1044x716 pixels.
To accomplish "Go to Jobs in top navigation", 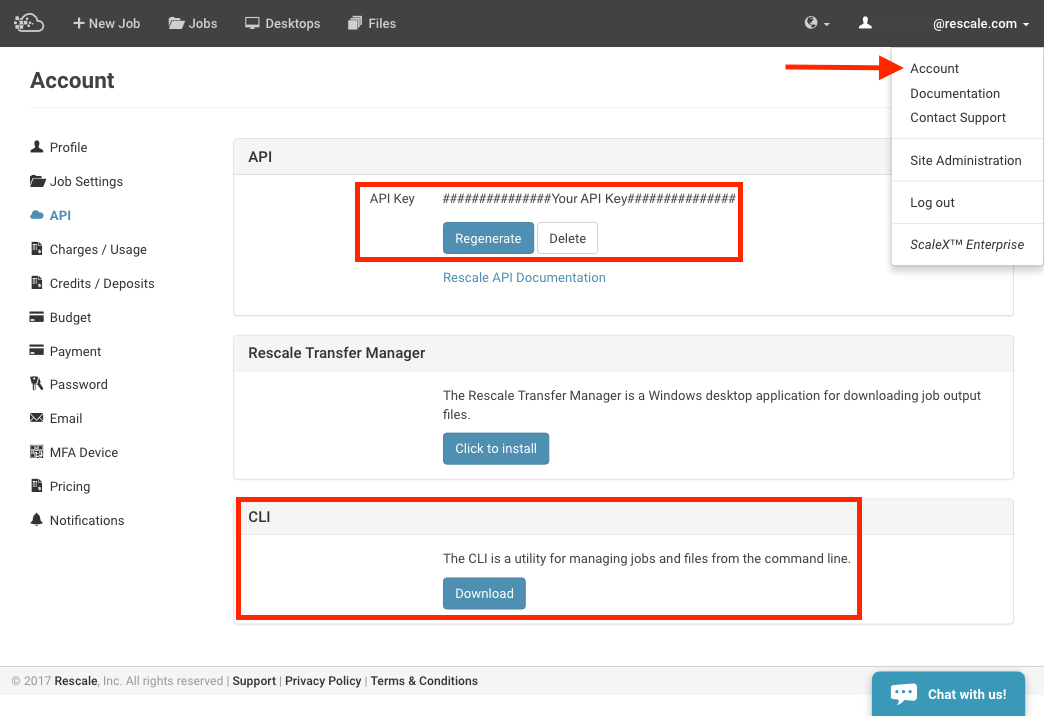I will pyautogui.click(x=192, y=23).
